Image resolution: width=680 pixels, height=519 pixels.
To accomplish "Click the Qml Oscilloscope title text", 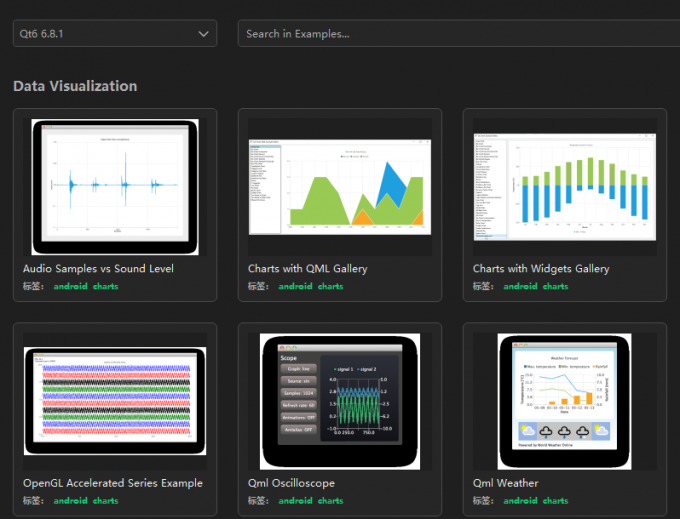I will tap(291, 483).
